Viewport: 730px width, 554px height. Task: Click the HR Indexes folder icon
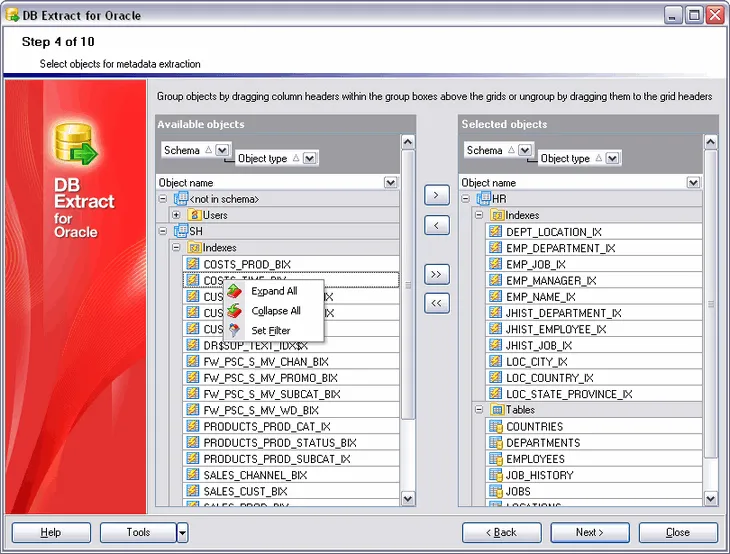click(x=497, y=215)
